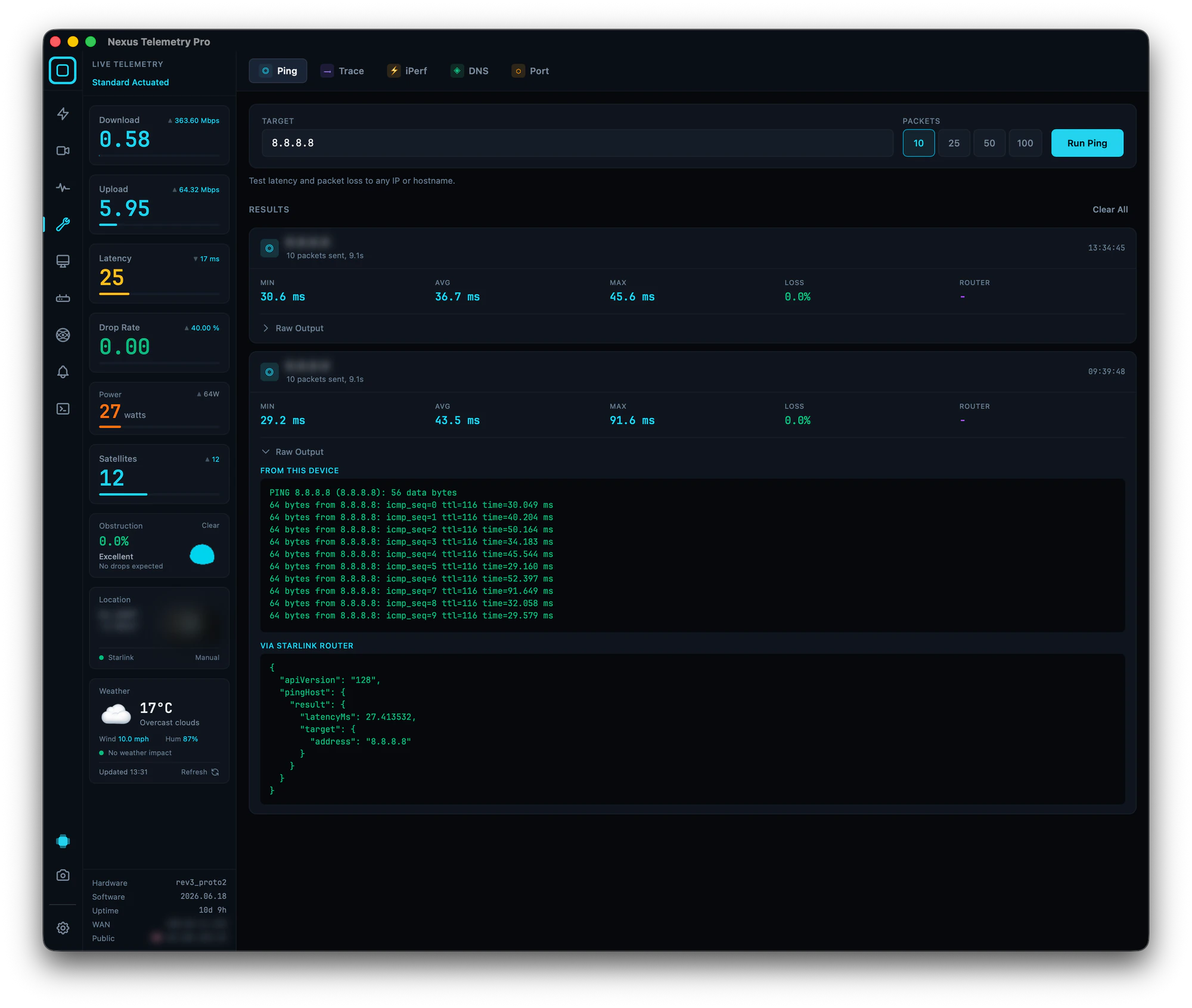This screenshot has height=1008, width=1192.
Task: Click the overcast cloud weather icon
Action: pos(116,714)
